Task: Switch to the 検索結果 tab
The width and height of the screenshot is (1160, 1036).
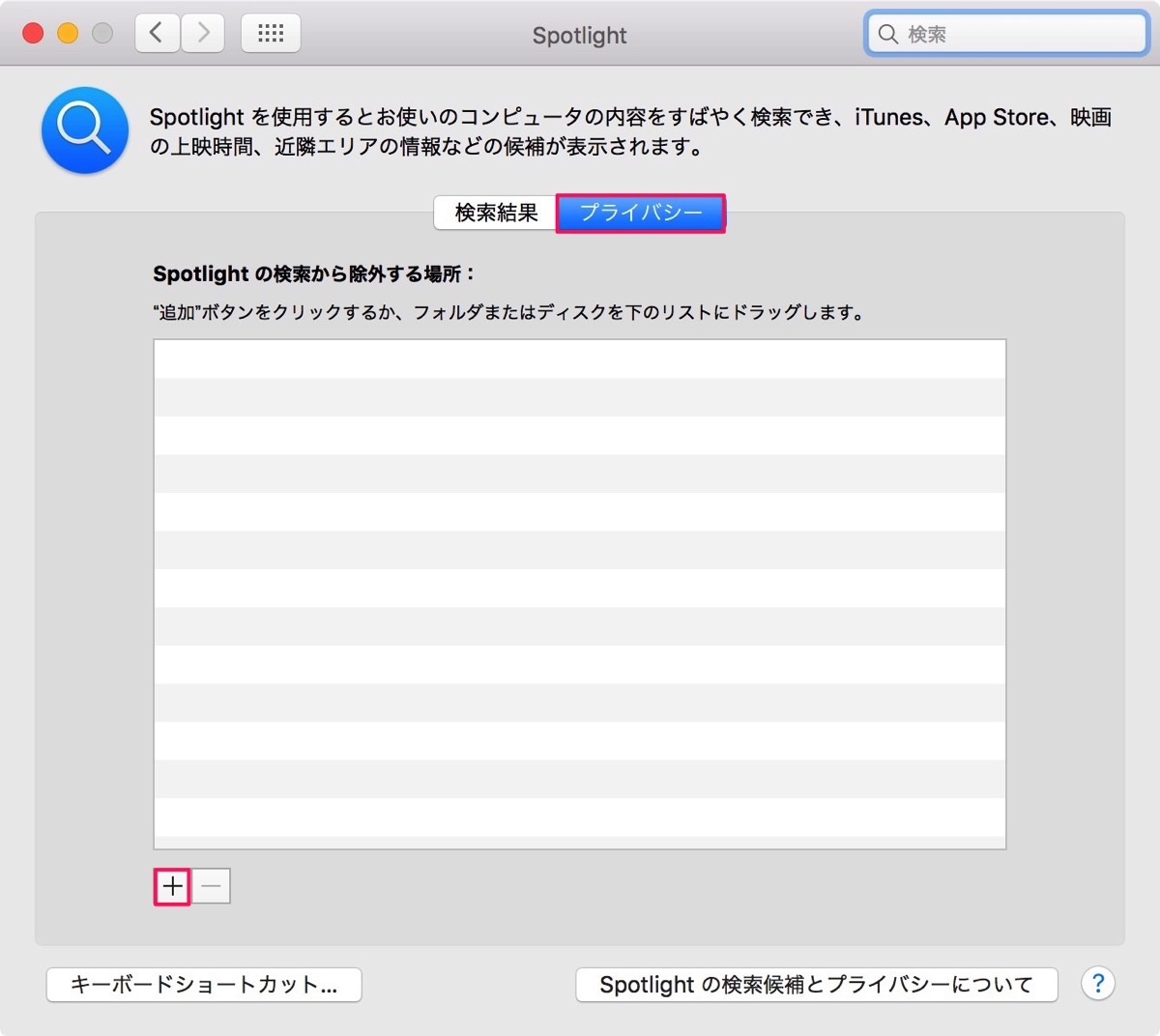Action: [496, 213]
